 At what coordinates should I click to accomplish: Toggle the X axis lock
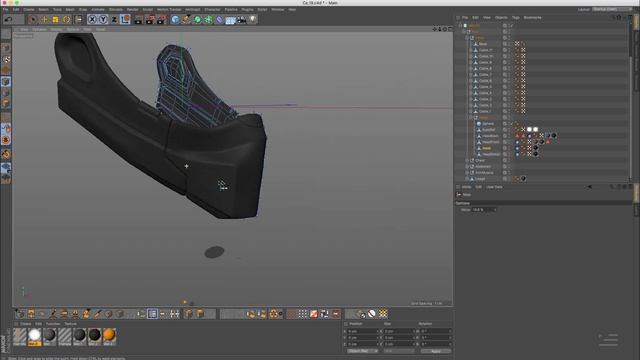92,19
